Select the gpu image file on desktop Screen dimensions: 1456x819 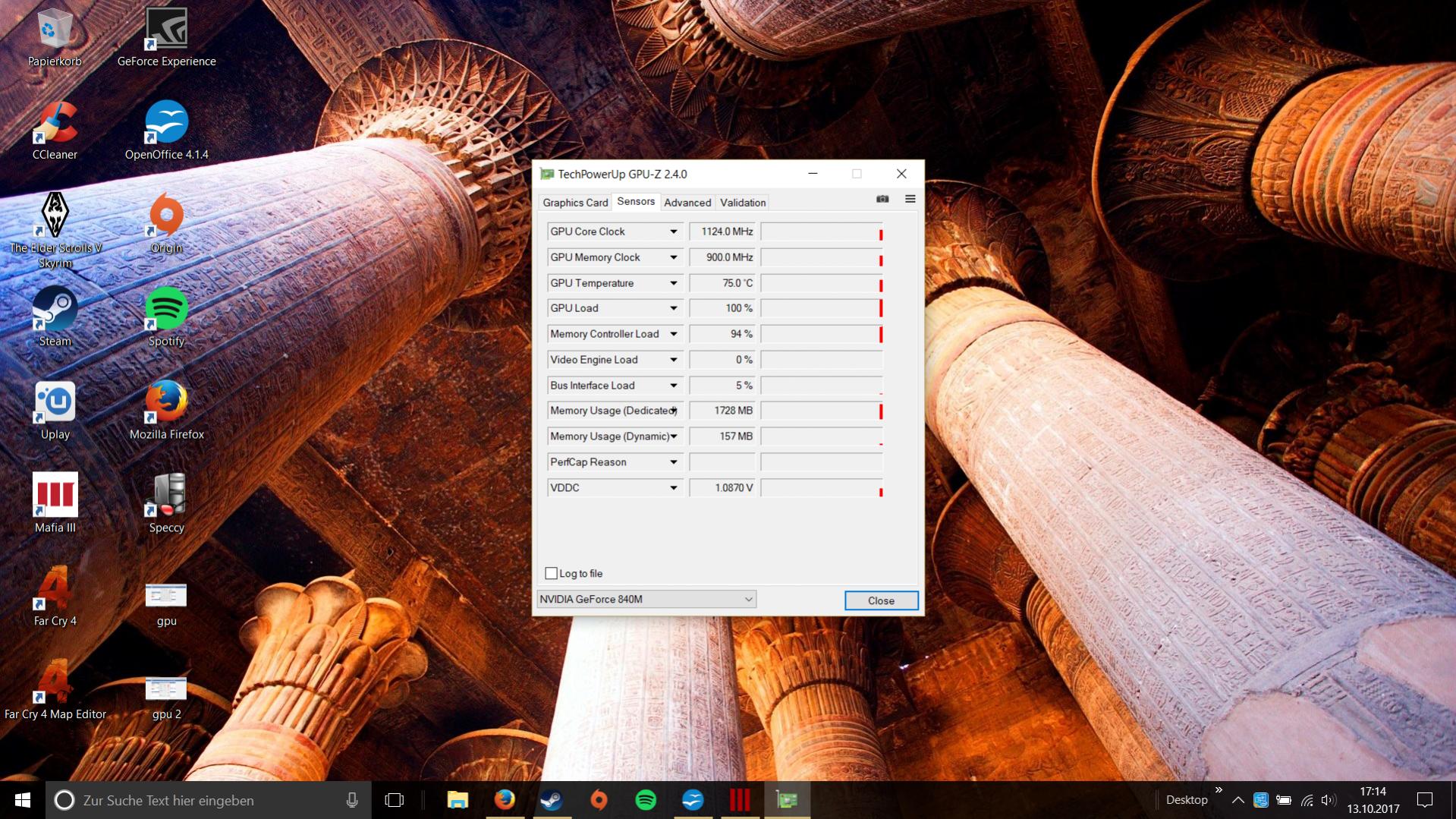pos(166,603)
